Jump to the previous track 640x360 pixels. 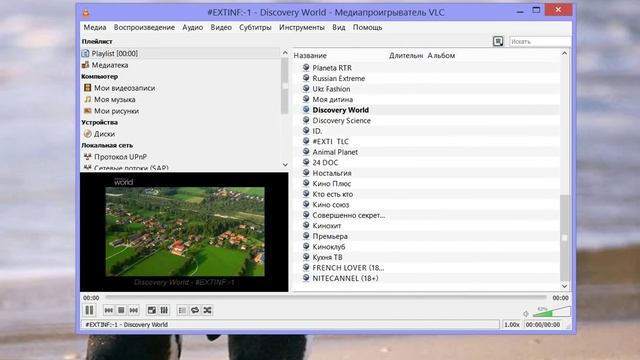(x=109, y=311)
